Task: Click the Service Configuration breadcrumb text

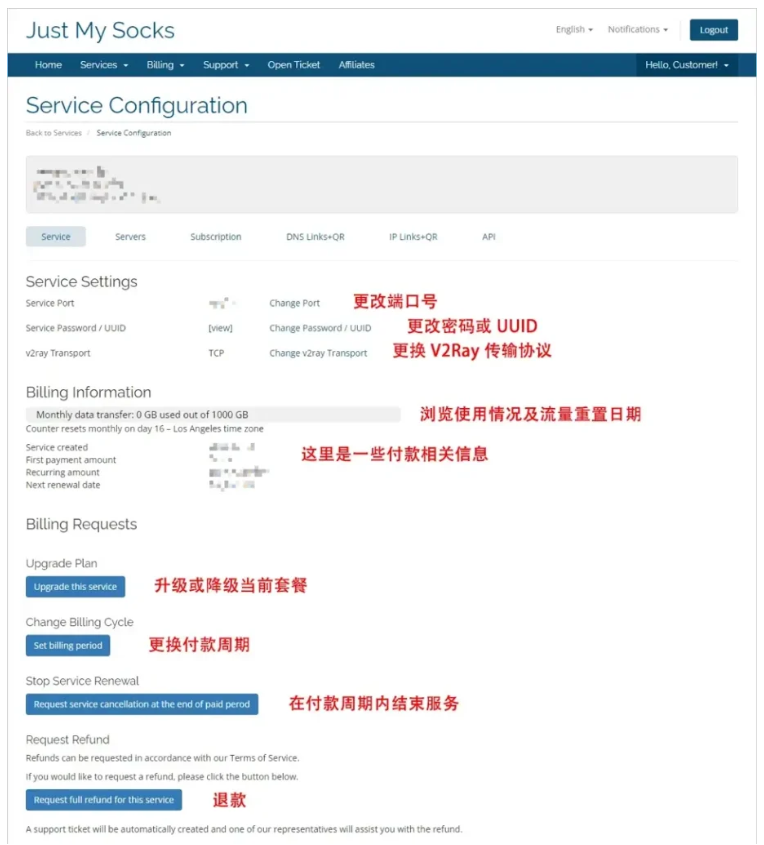Action: [134, 133]
